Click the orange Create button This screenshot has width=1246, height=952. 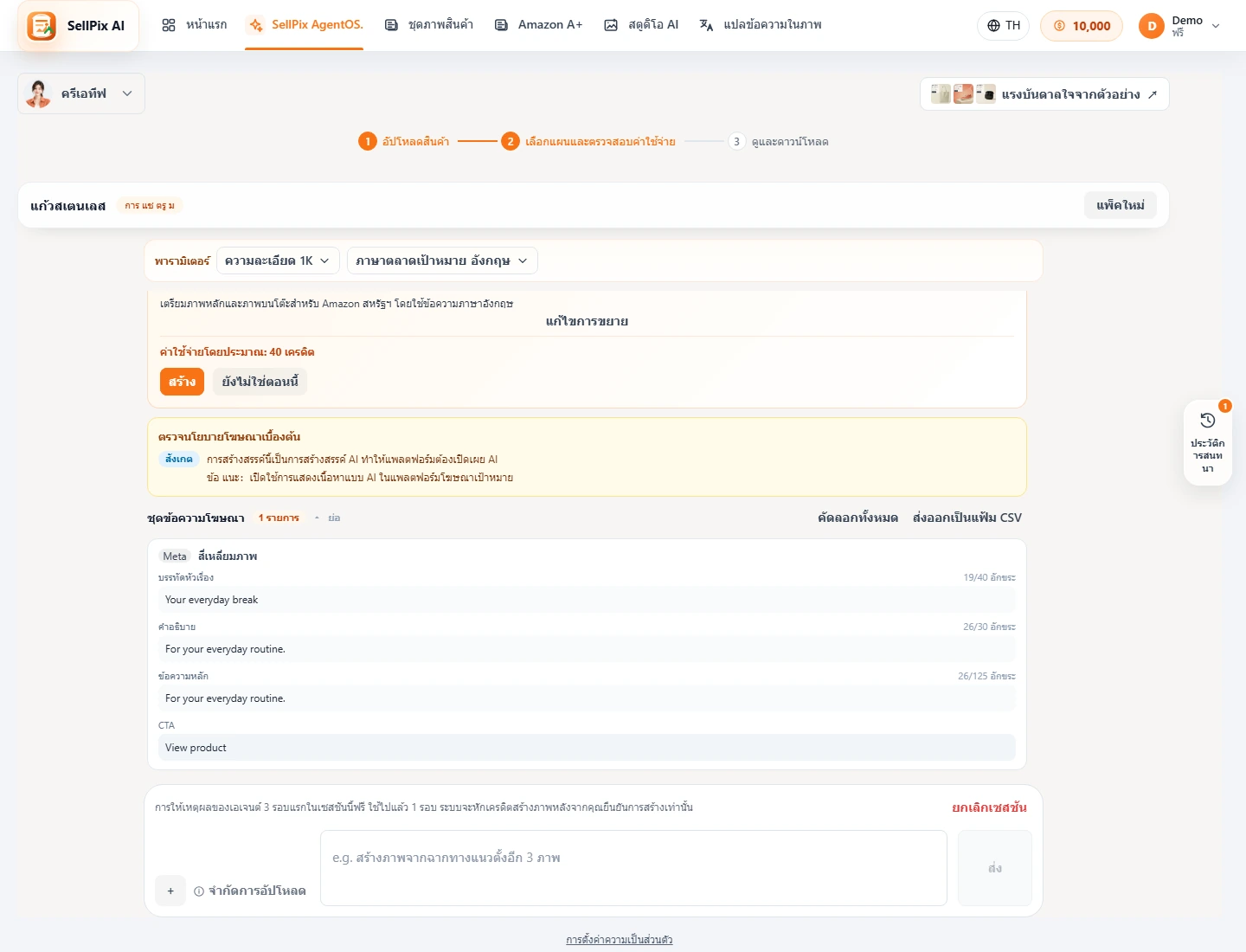(182, 382)
